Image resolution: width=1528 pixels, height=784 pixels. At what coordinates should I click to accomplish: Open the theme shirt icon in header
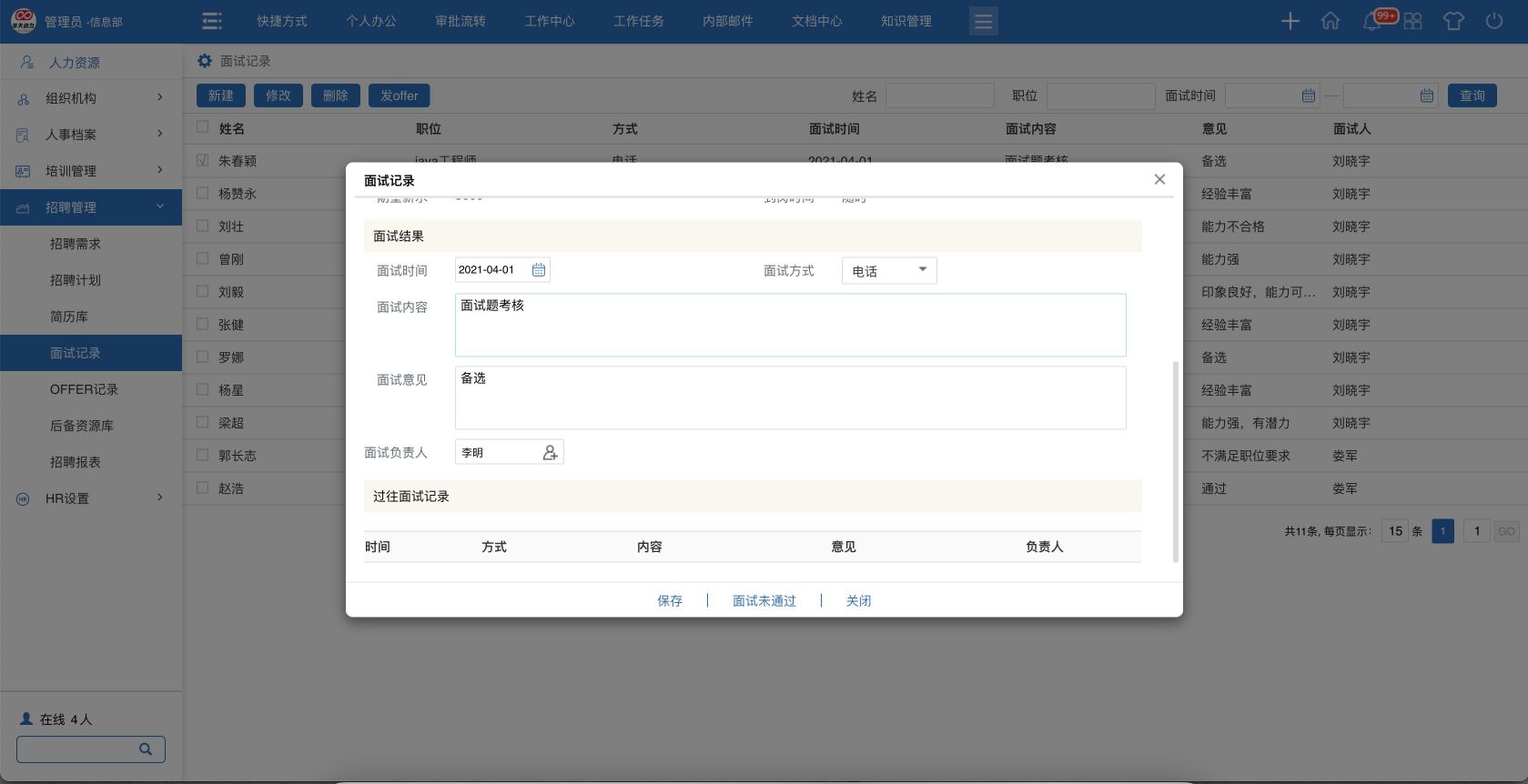tap(1452, 21)
